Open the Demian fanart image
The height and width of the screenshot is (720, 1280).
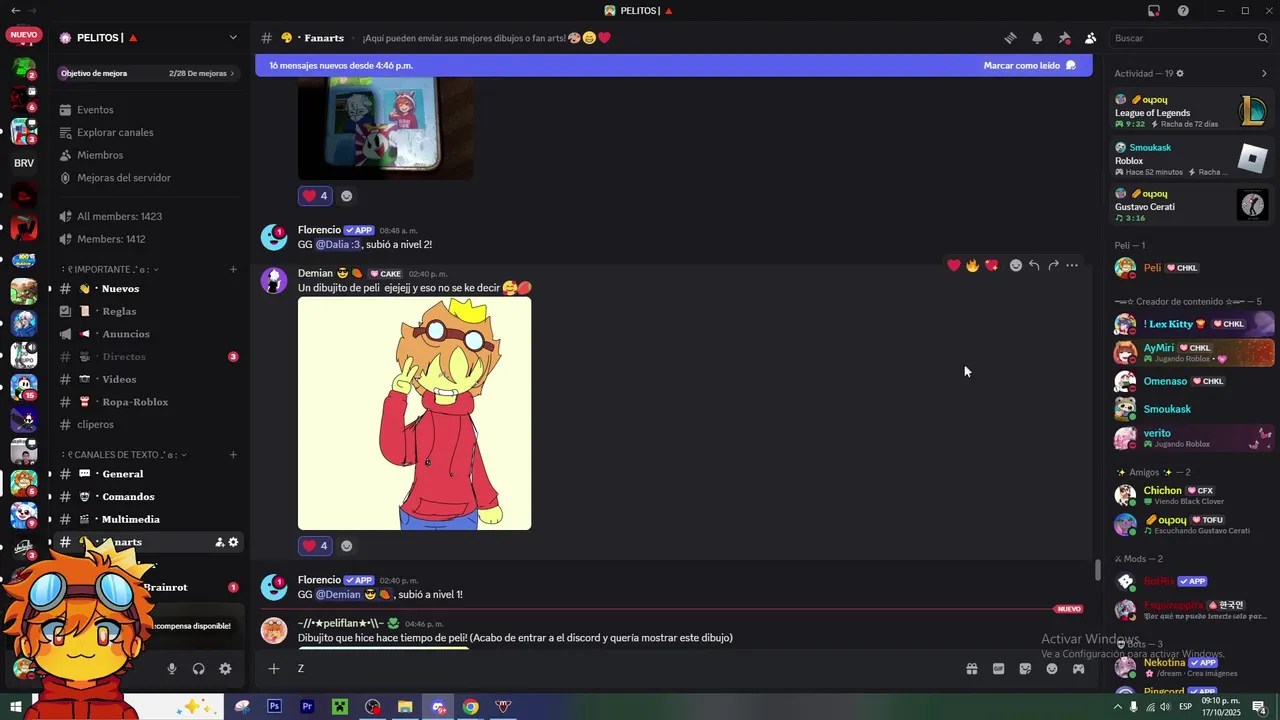point(414,413)
